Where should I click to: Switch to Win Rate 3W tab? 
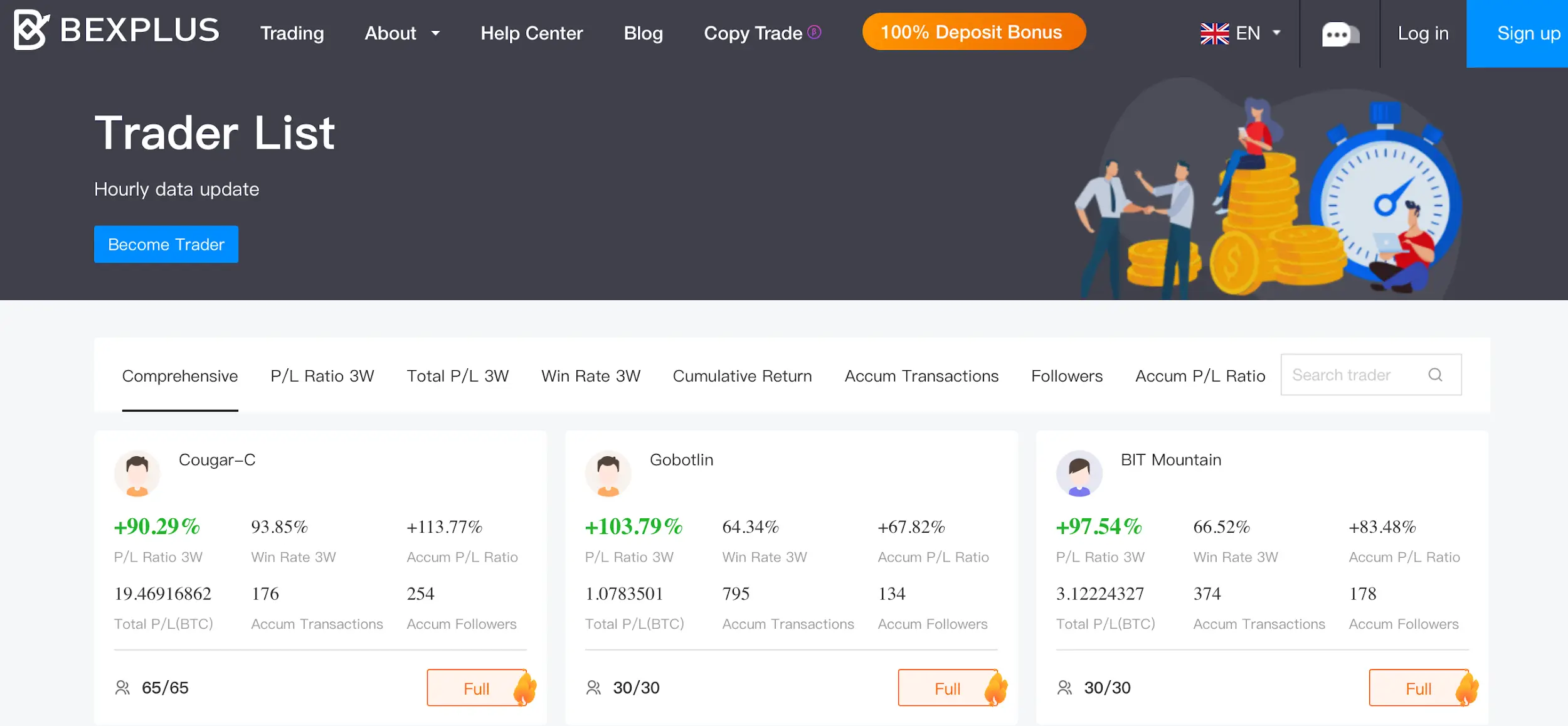tap(591, 376)
